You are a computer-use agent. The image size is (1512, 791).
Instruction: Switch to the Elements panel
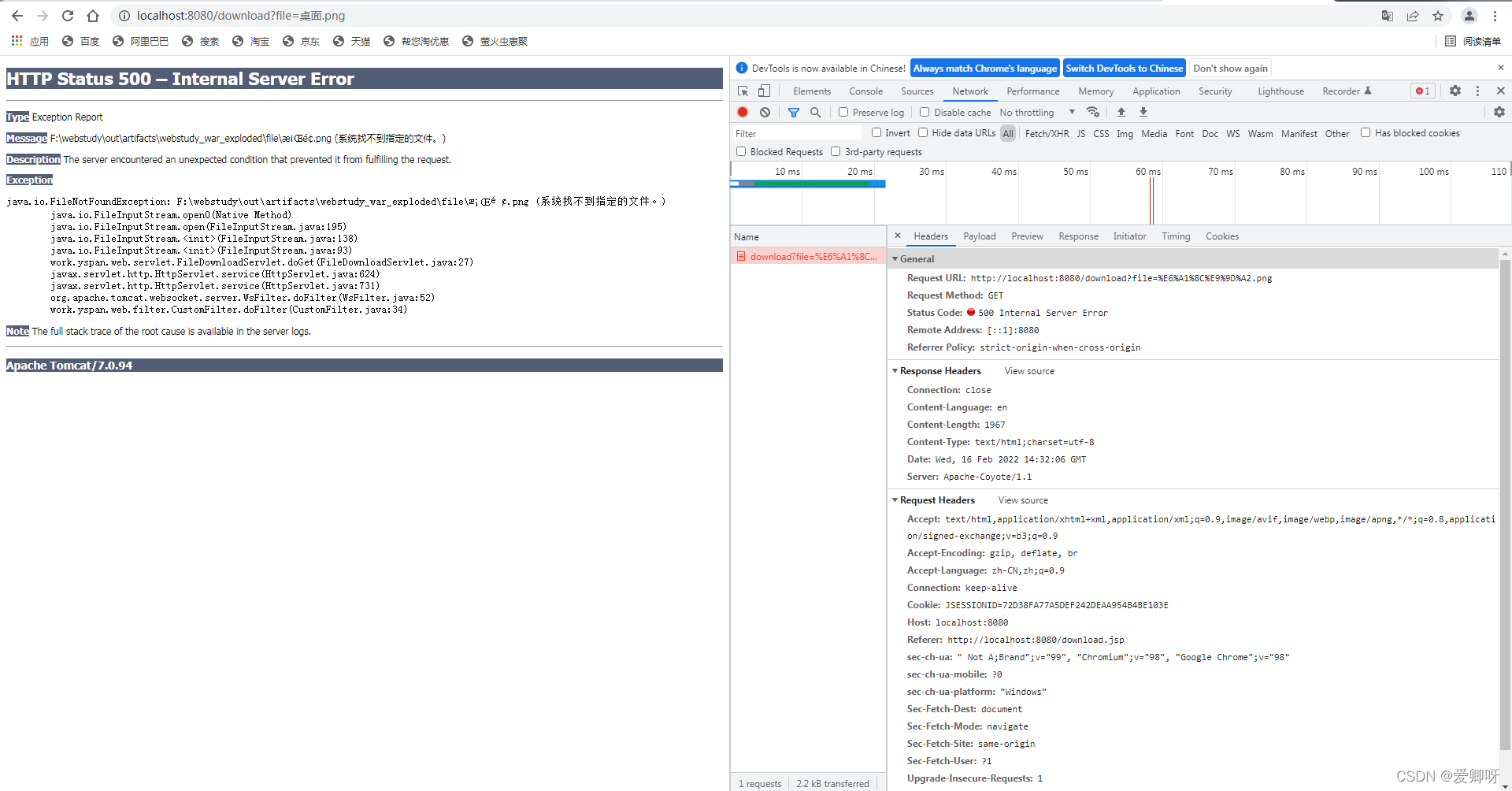[812, 91]
